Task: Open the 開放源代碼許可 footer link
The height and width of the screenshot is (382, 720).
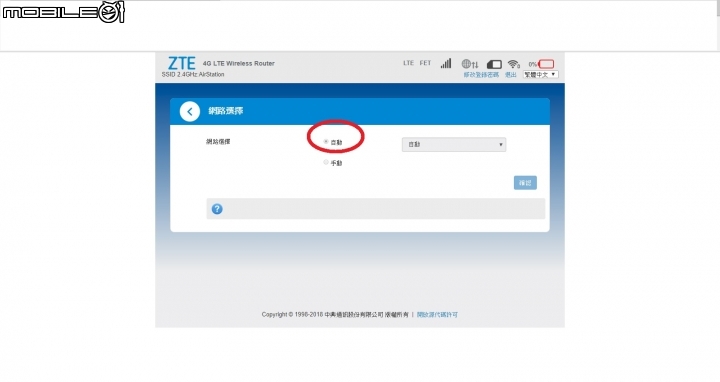Action: [437, 315]
